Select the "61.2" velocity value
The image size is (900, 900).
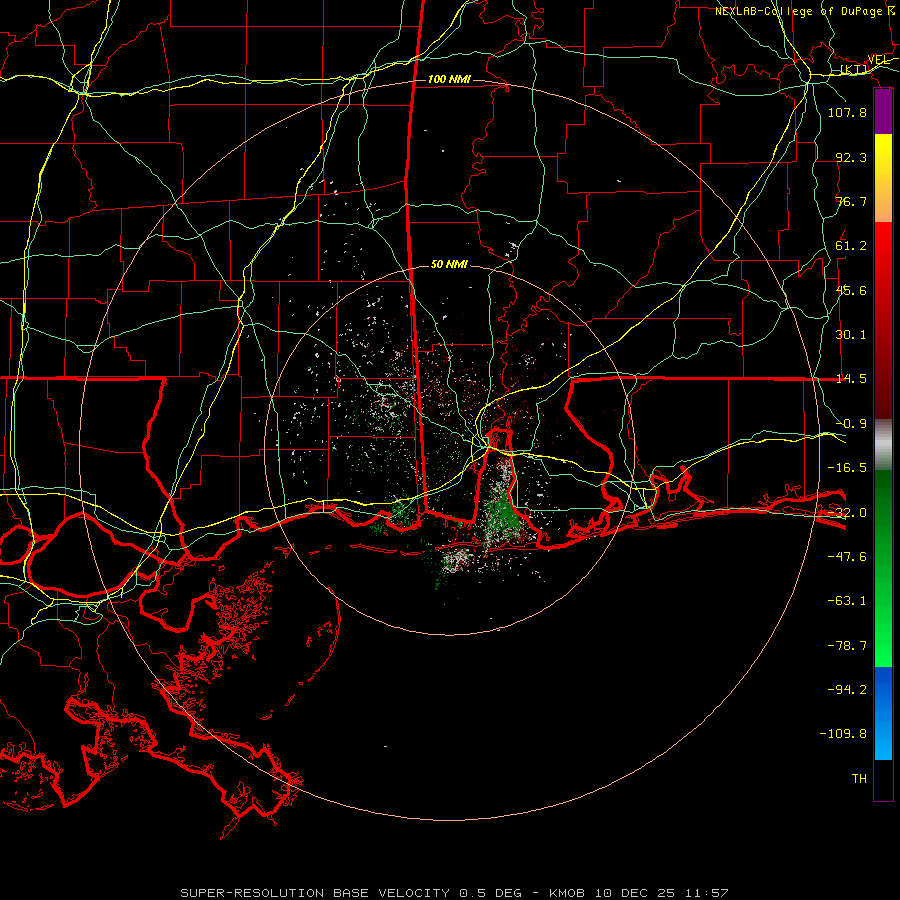[x=851, y=246]
